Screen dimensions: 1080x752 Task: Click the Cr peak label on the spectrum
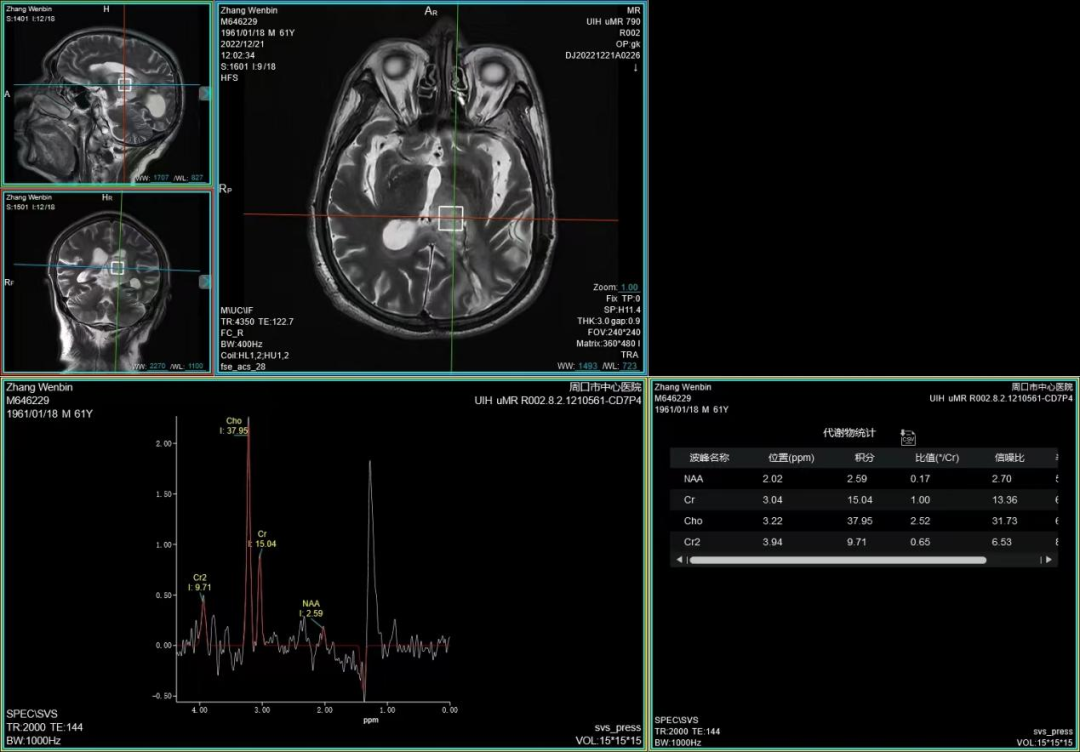(262, 539)
